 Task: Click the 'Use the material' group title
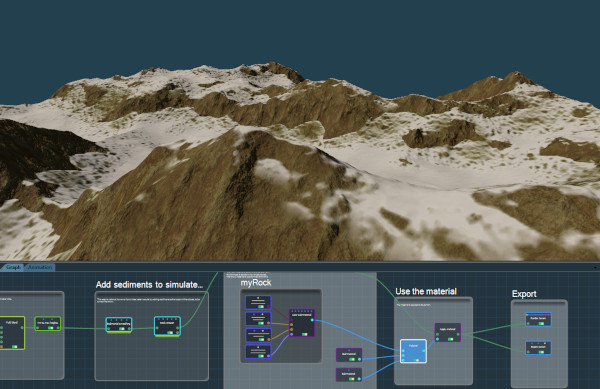coord(426,291)
